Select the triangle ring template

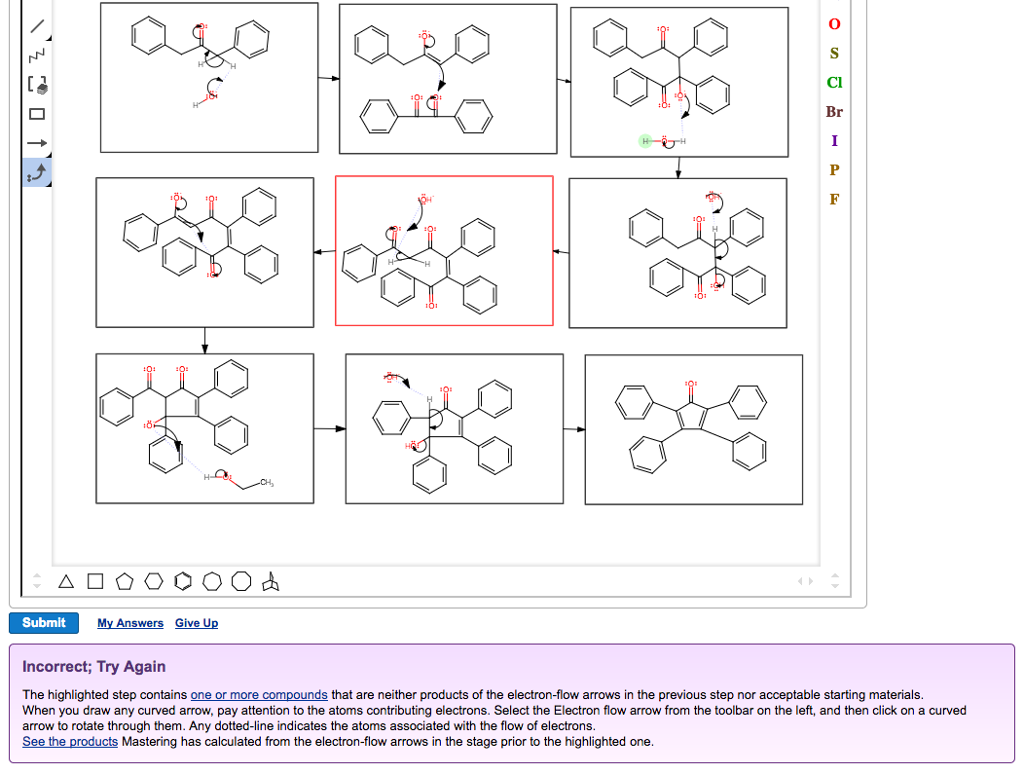pyautogui.click(x=66, y=581)
